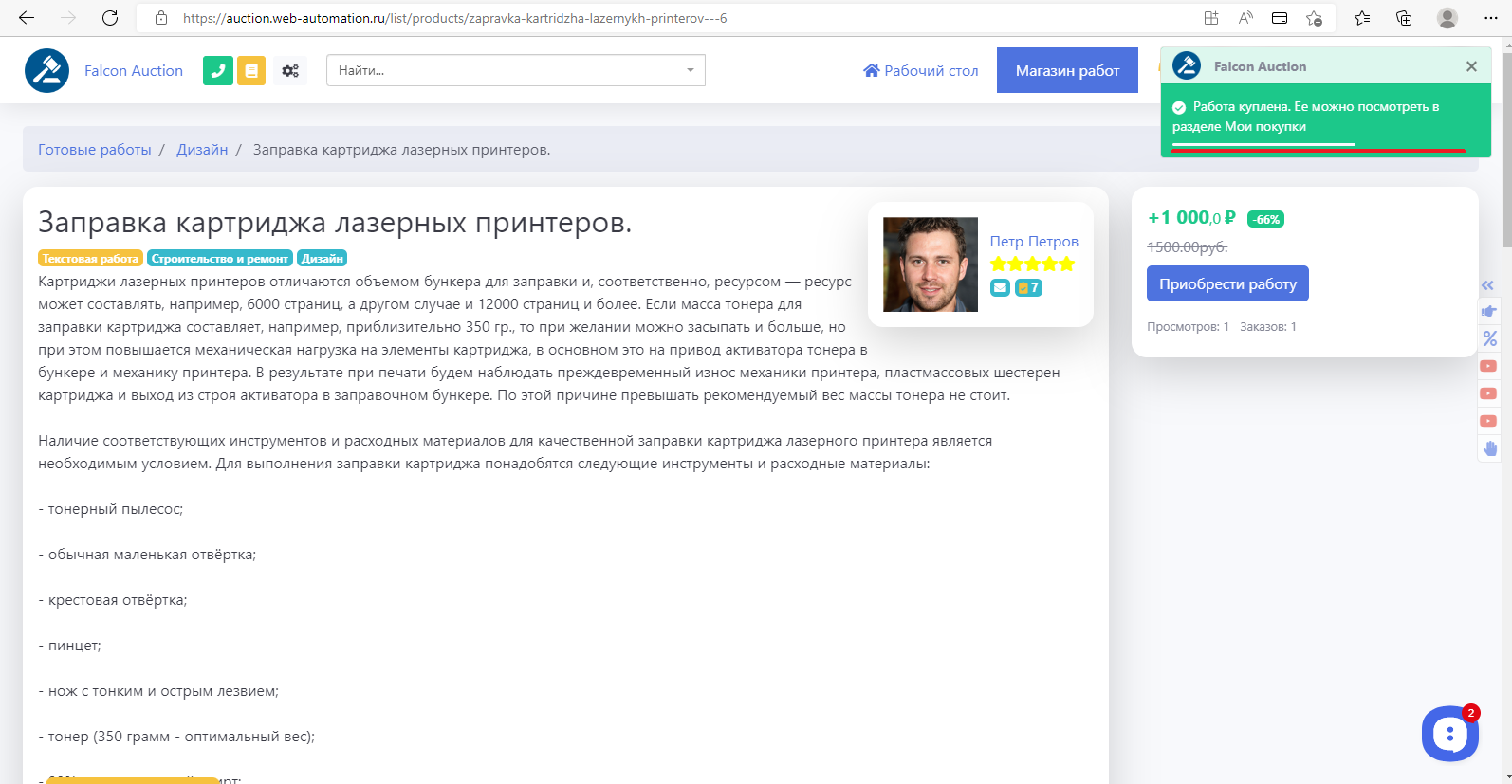The width and height of the screenshot is (1512, 784).
Task: Click the Петр Петров profile photo
Action: tap(931, 264)
